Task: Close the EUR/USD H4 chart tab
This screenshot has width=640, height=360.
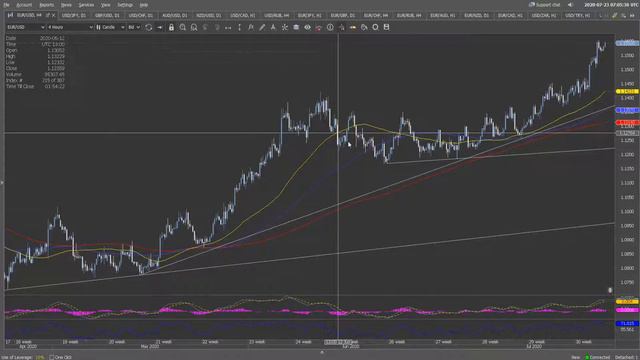Action: pos(53,15)
